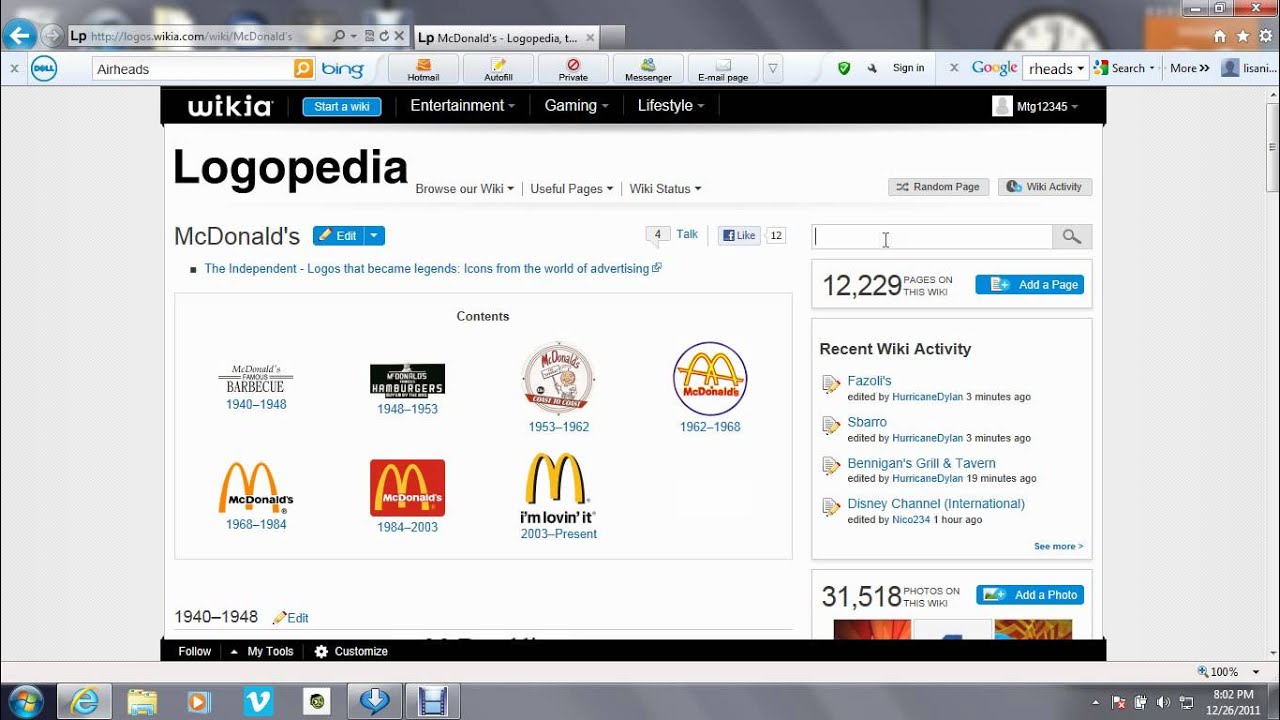Open the Private browsing toolbar button
1280x720 pixels.
click(573, 69)
